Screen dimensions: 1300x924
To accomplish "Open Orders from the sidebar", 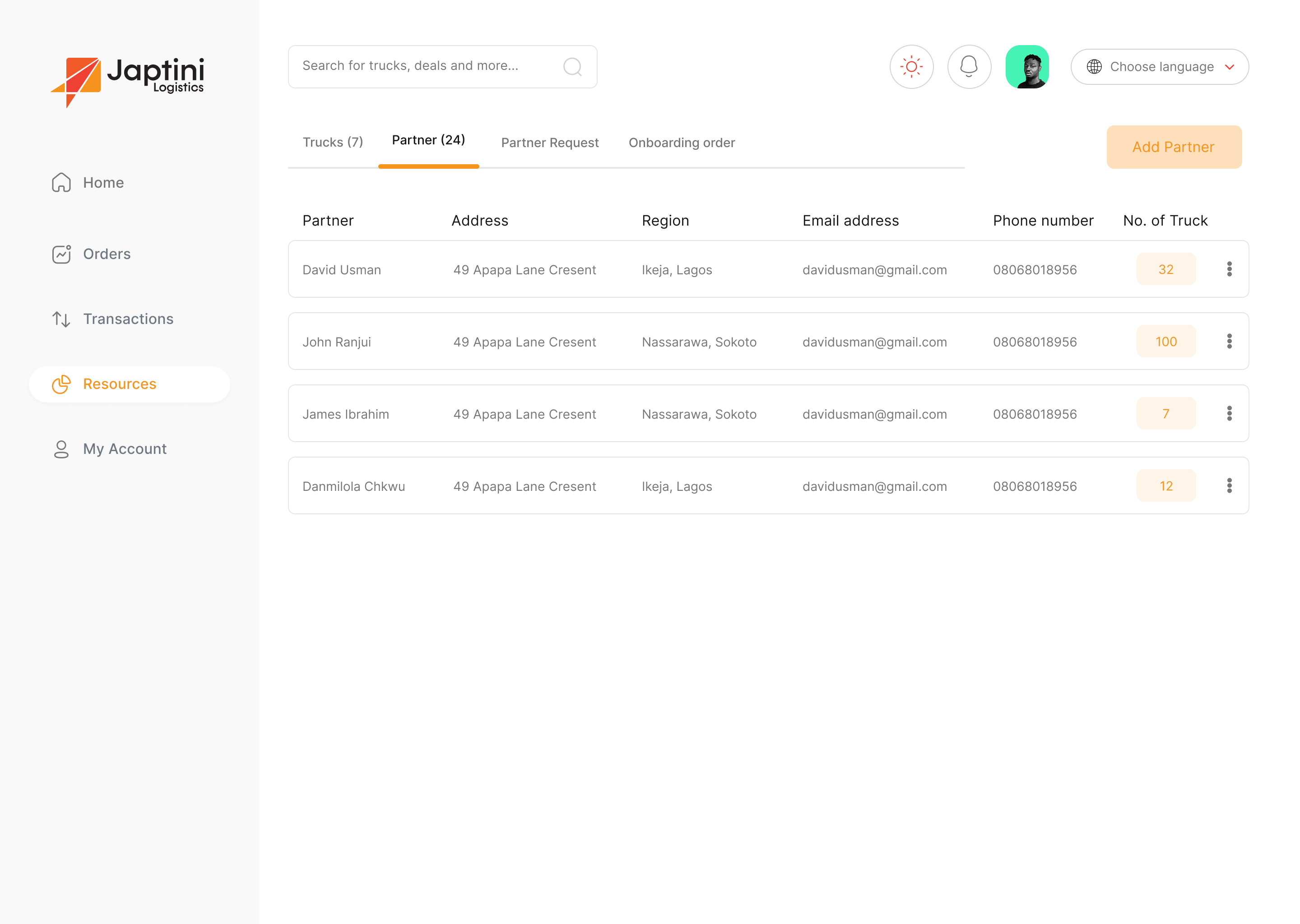I will (107, 254).
